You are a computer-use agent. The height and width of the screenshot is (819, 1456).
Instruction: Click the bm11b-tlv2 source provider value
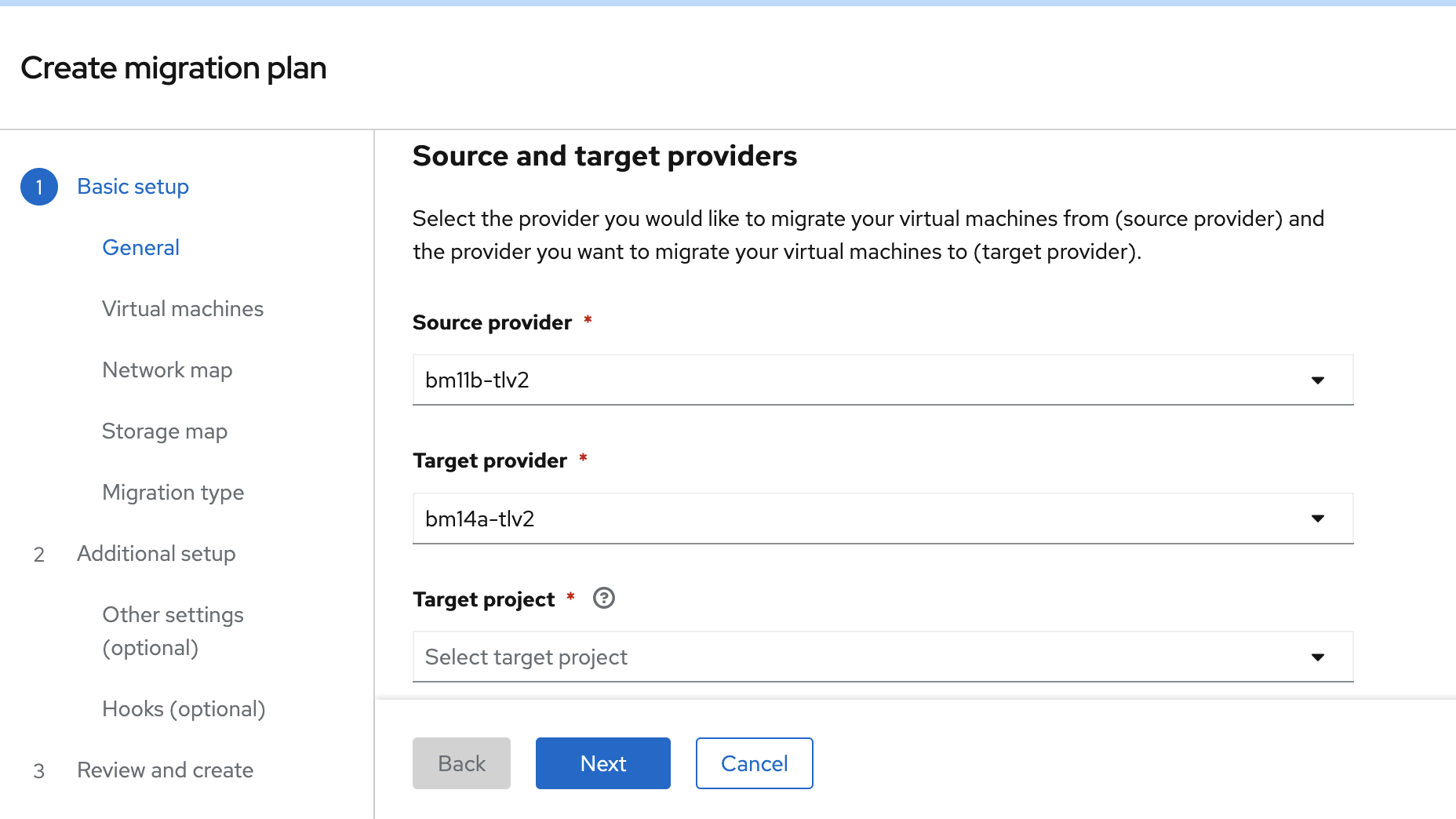click(x=477, y=380)
